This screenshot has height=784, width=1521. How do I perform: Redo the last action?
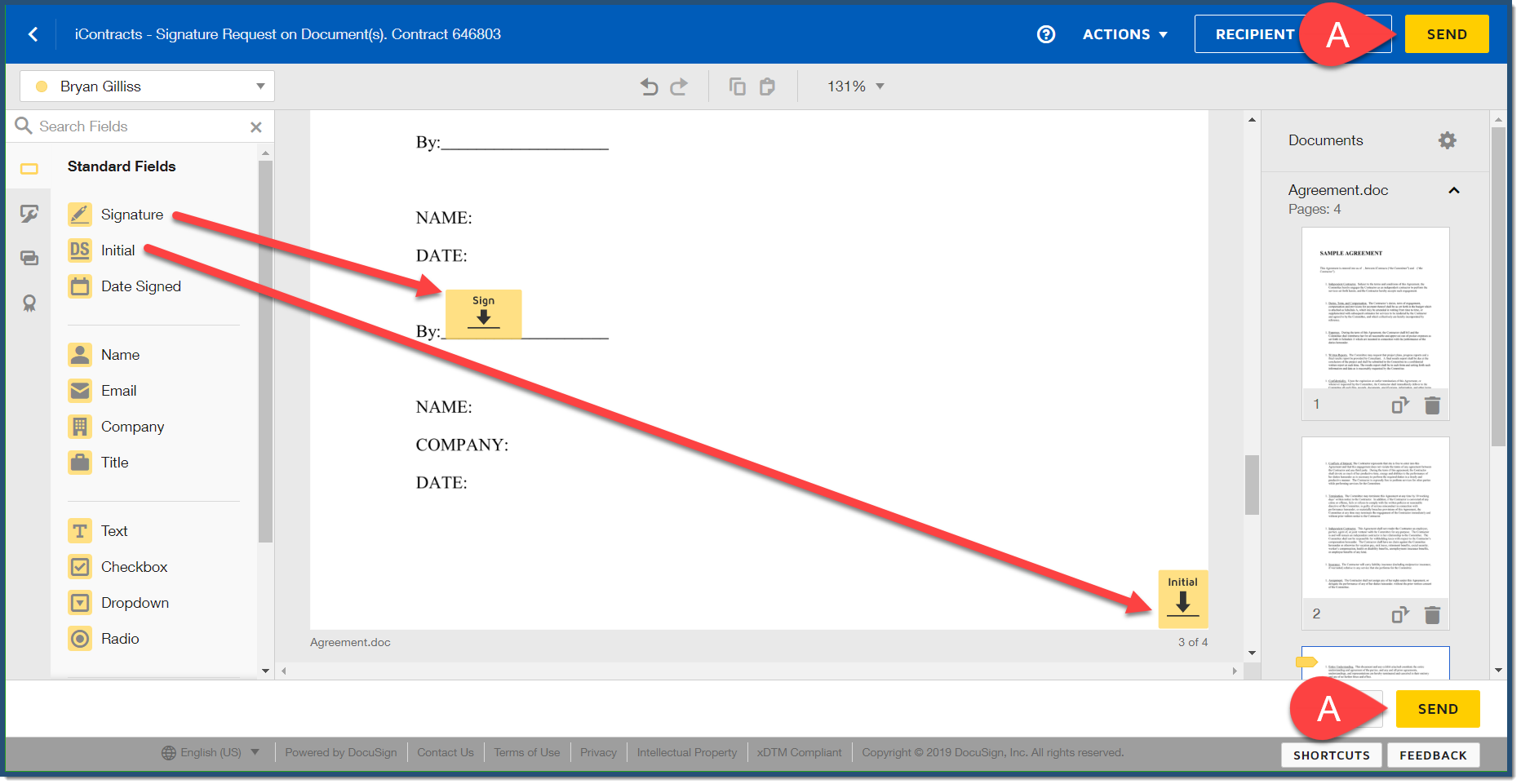[679, 86]
